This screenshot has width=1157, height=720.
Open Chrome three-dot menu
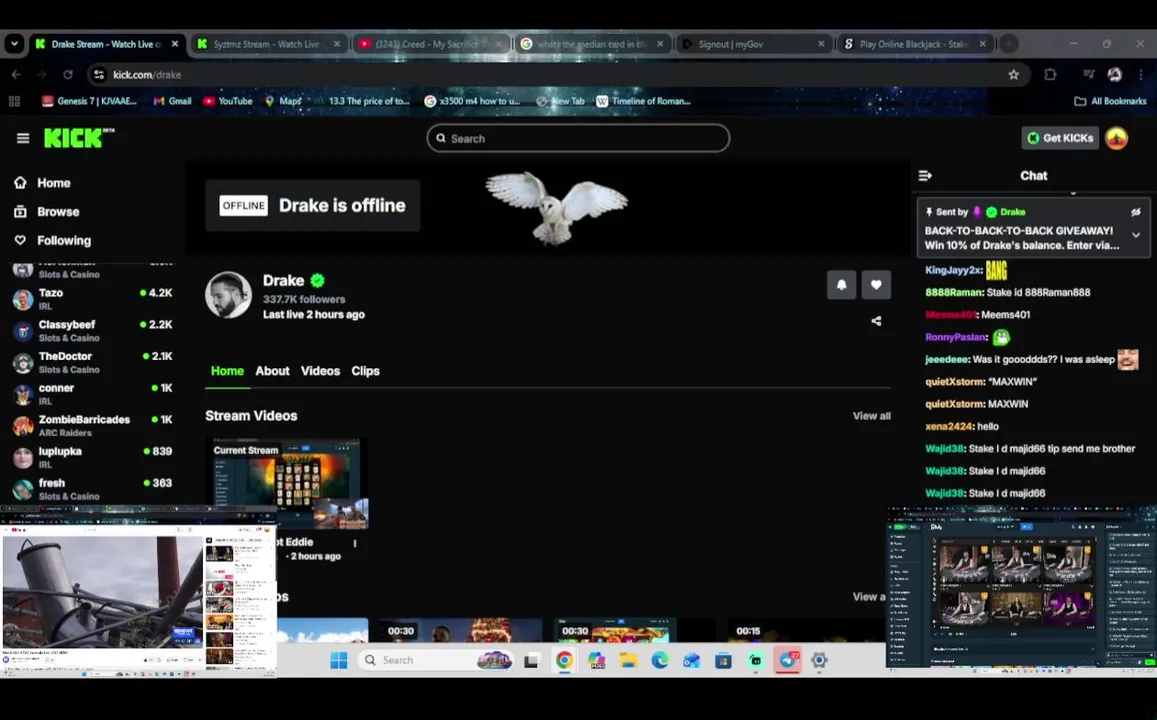point(1141,75)
